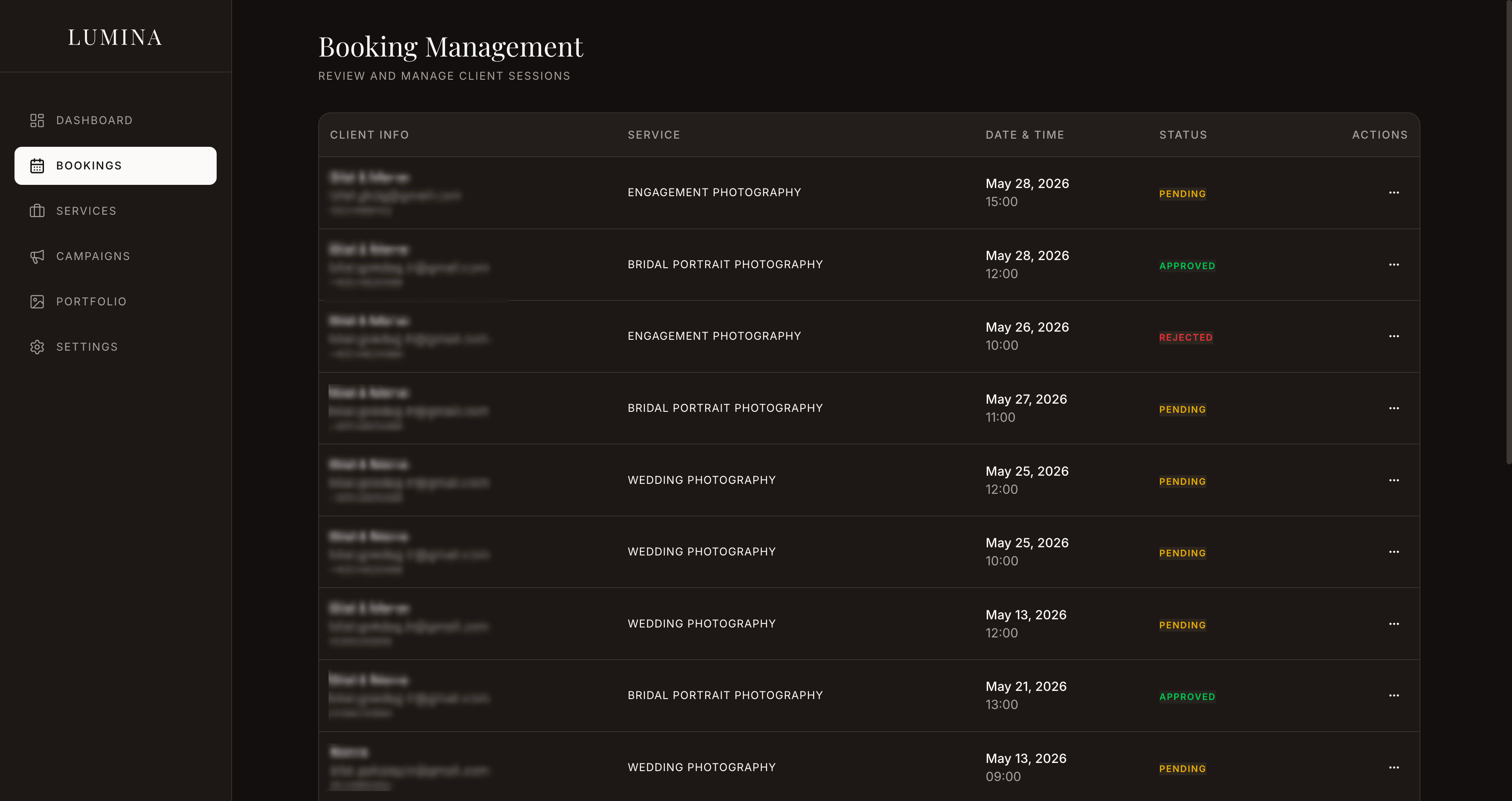Go to Dashboard section

tap(94, 121)
